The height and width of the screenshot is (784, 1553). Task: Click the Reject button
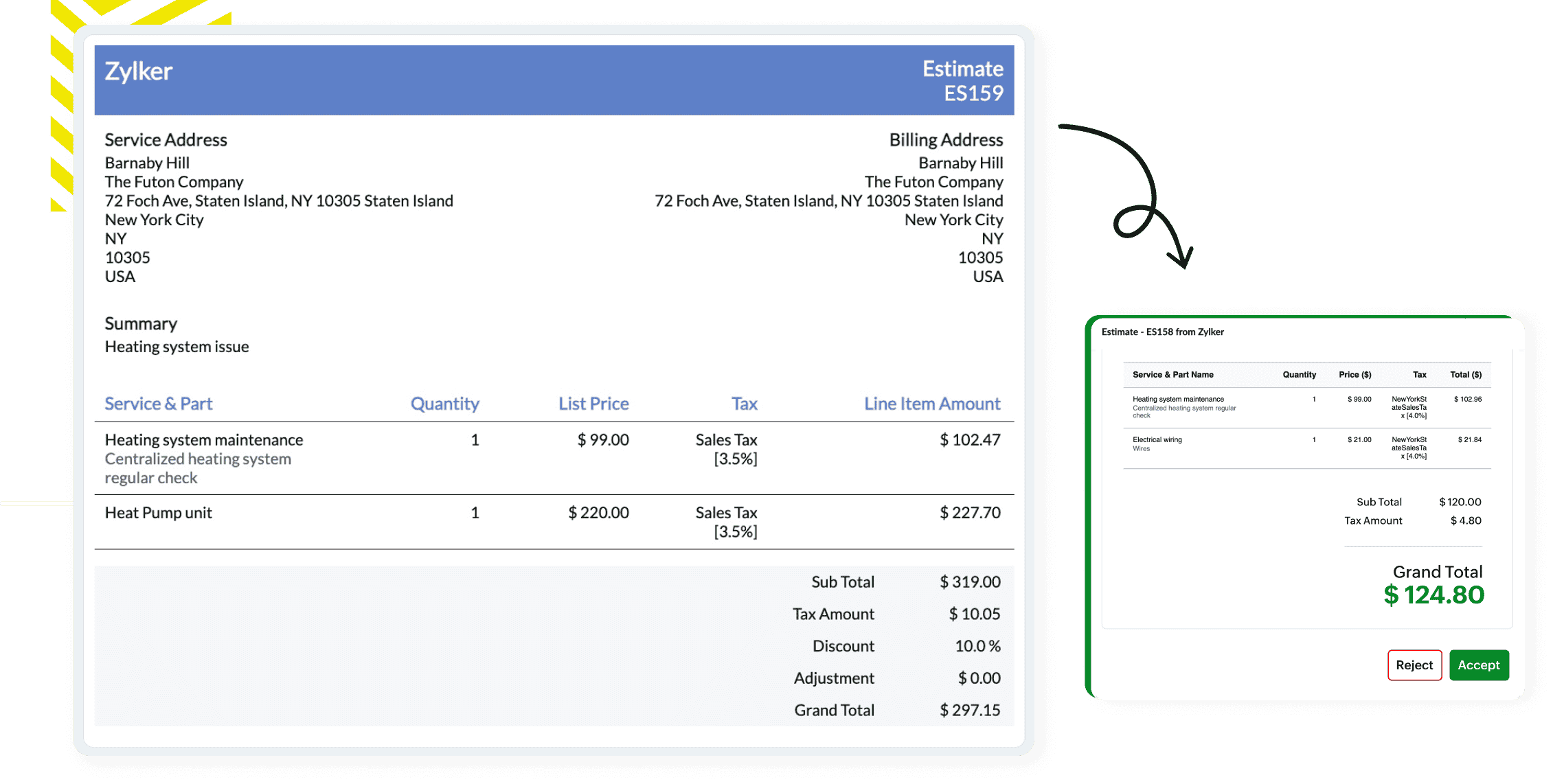[x=1414, y=665]
